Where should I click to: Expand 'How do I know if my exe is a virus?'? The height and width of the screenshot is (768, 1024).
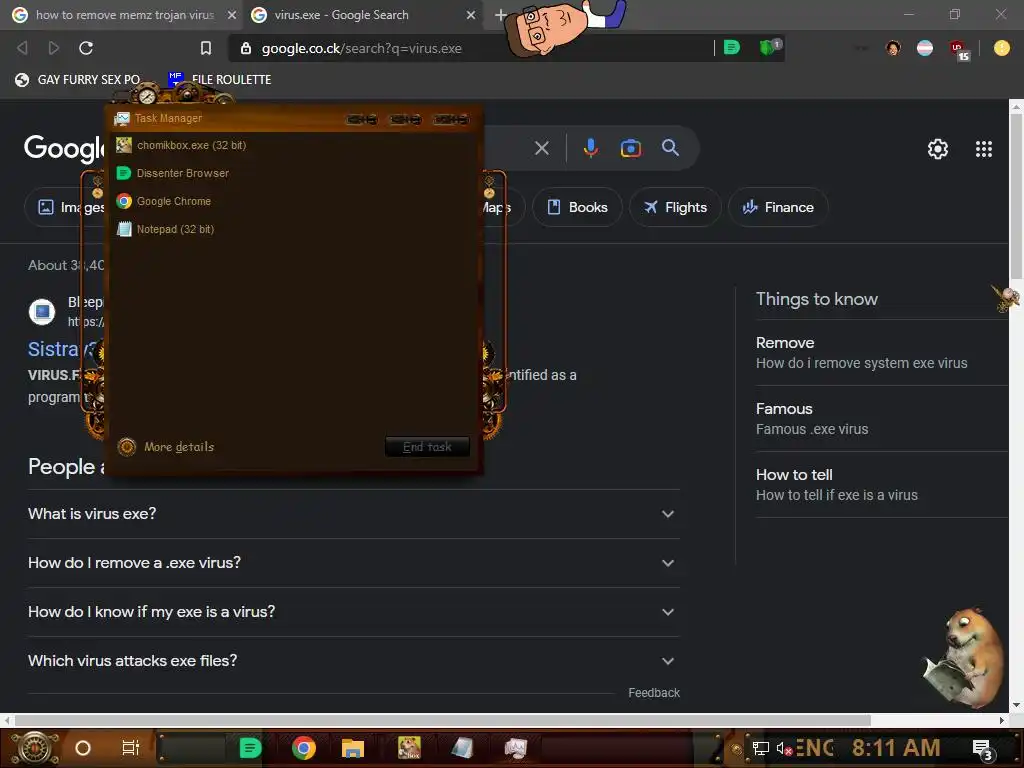coord(354,612)
